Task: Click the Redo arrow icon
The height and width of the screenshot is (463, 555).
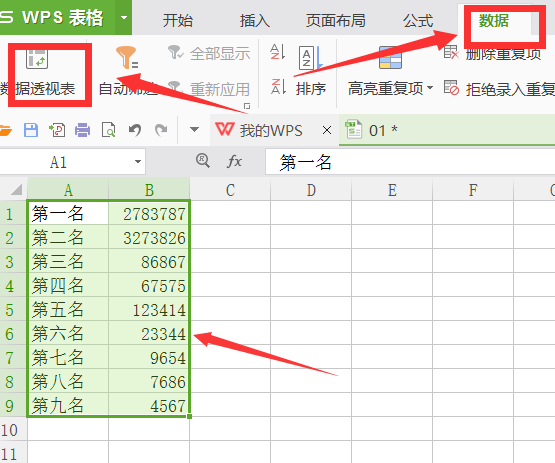Action: pos(161,130)
